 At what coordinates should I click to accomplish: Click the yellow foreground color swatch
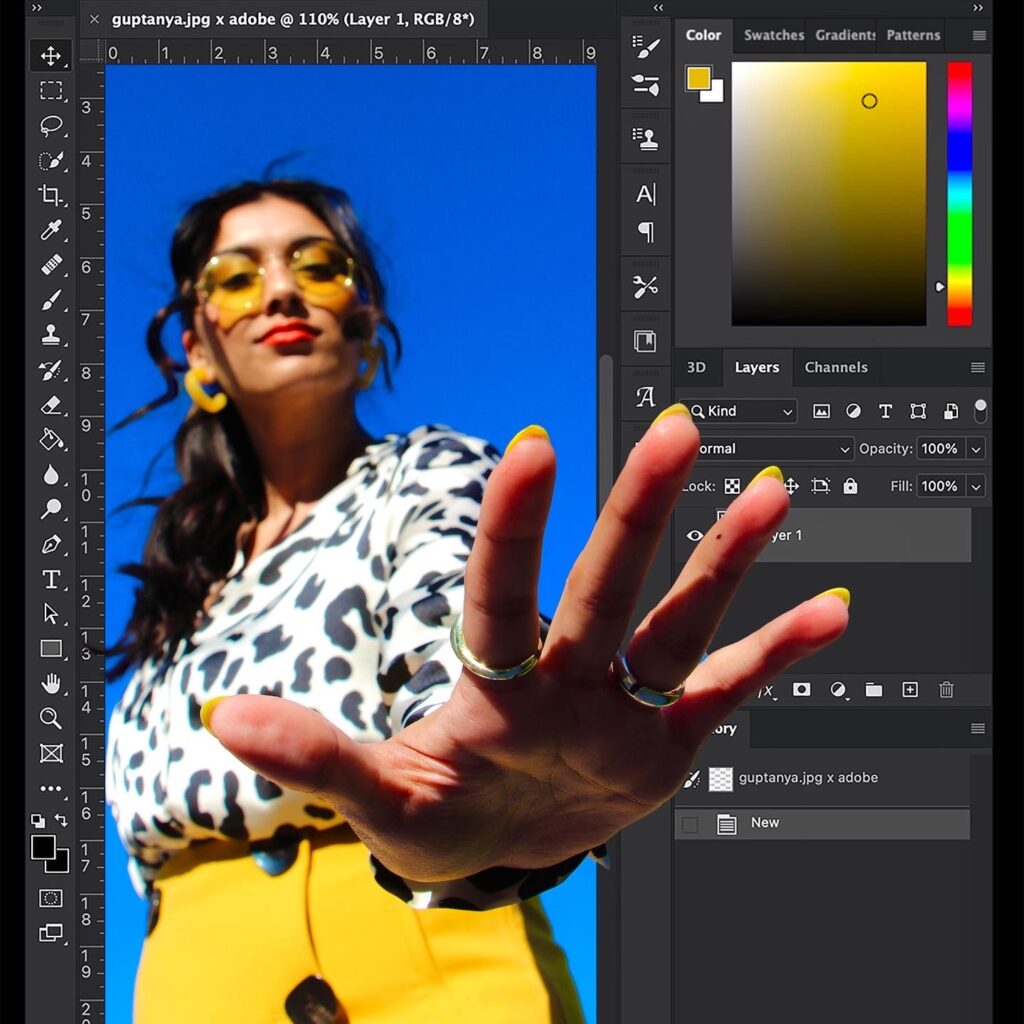(698, 78)
